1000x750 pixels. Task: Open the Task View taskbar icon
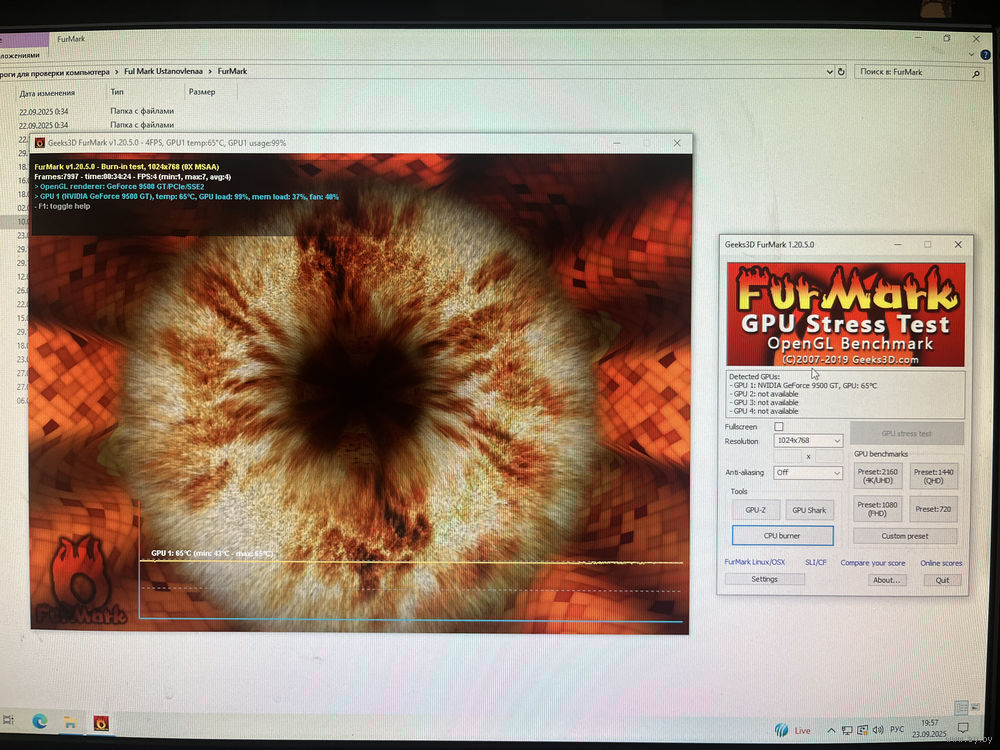(9, 720)
